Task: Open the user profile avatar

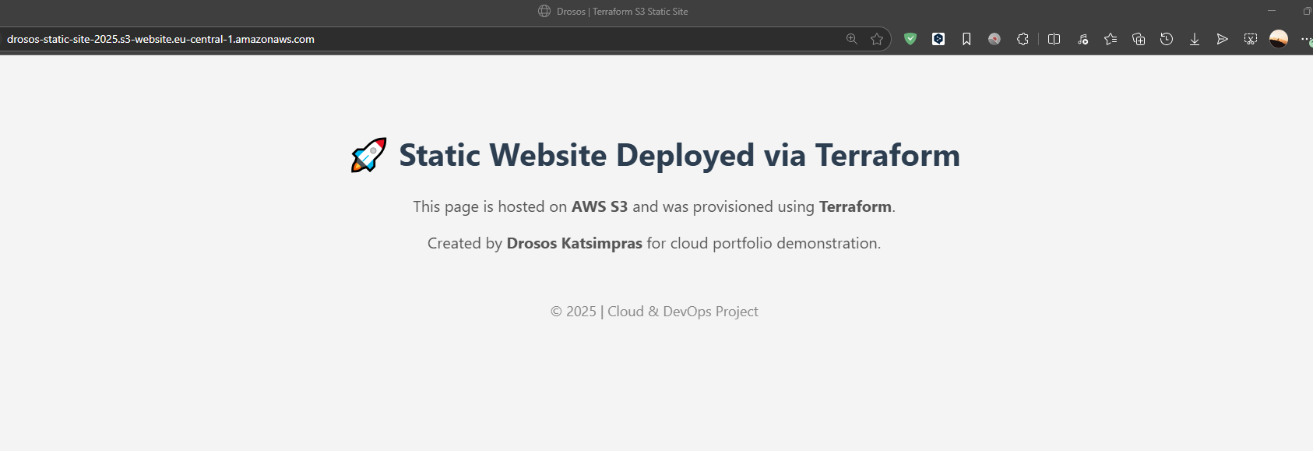Action: (1278, 39)
